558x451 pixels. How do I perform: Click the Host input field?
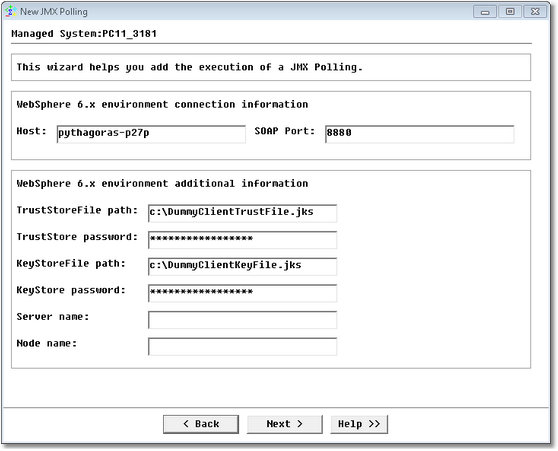(x=151, y=134)
